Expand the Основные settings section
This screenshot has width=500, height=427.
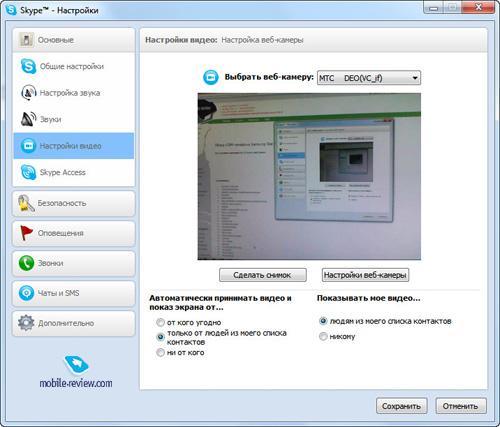[74, 40]
